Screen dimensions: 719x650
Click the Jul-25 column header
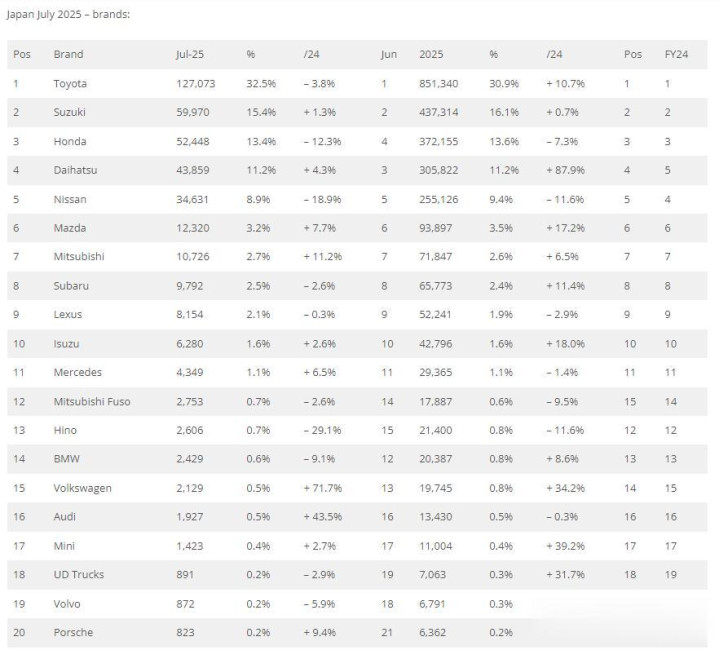point(190,54)
